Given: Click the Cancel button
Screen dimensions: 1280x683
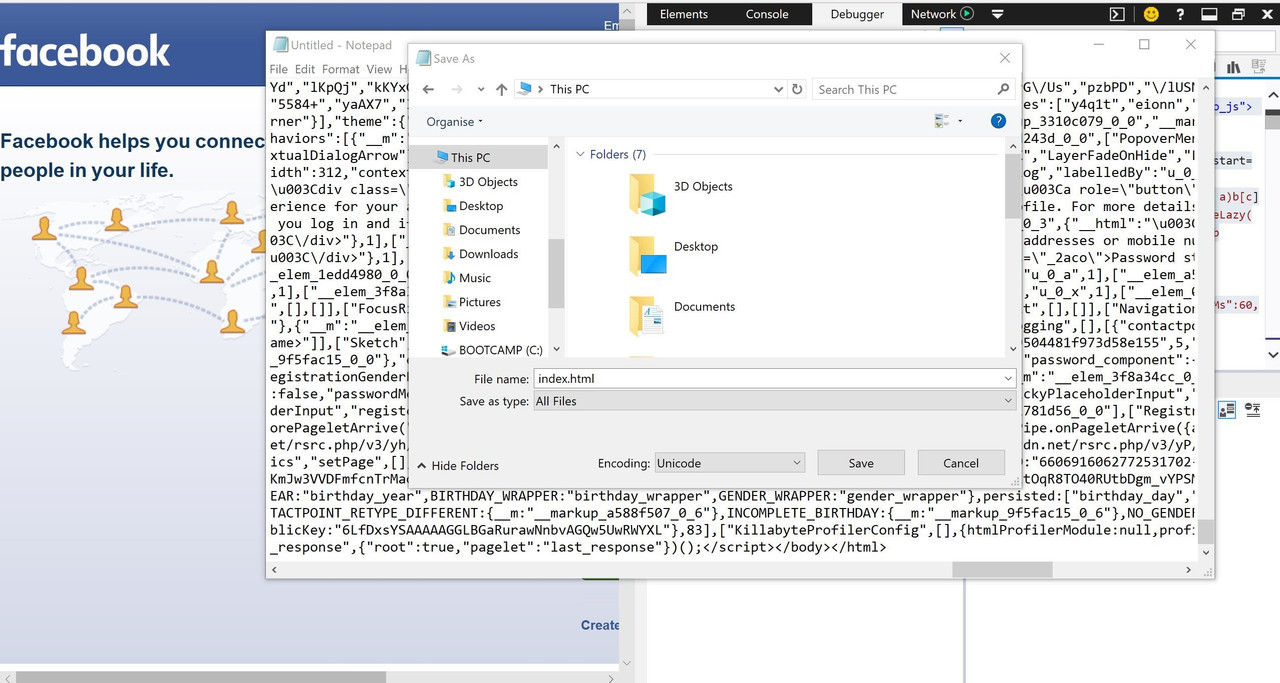Looking at the screenshot, I should click(x=961, y=463).
